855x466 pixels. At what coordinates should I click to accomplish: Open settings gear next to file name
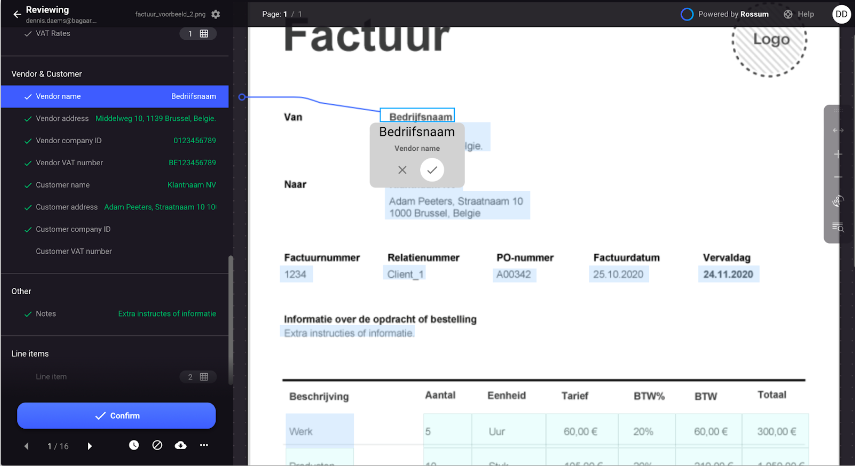click(x=216, y=14)
